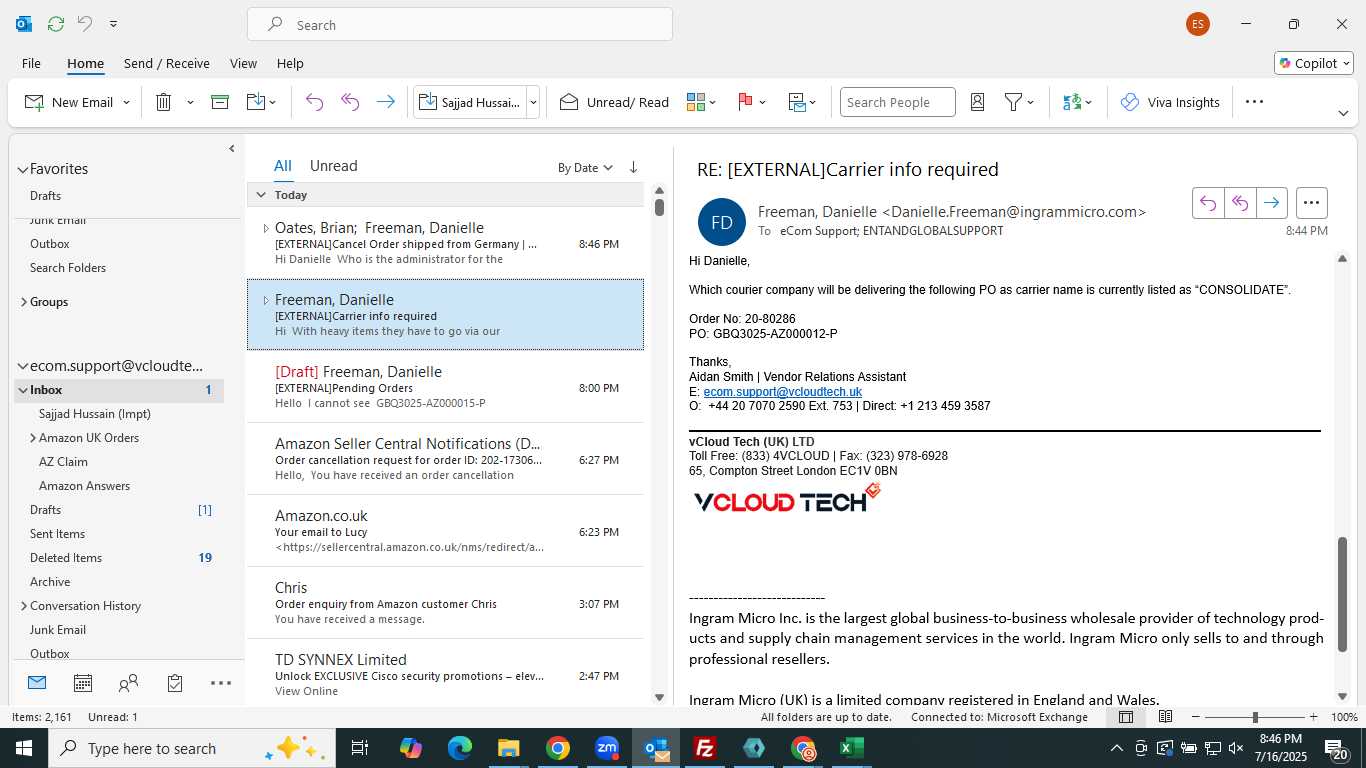Click Reading view icon in status bar
The height and width of the screenshot is (768, 1366).
coord(1165,717)
